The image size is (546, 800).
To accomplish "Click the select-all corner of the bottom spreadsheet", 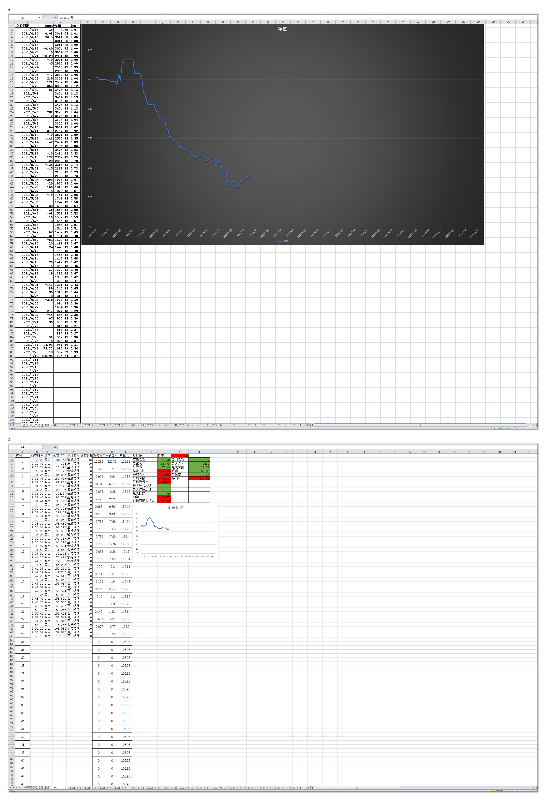I will (x=12, y=452).
